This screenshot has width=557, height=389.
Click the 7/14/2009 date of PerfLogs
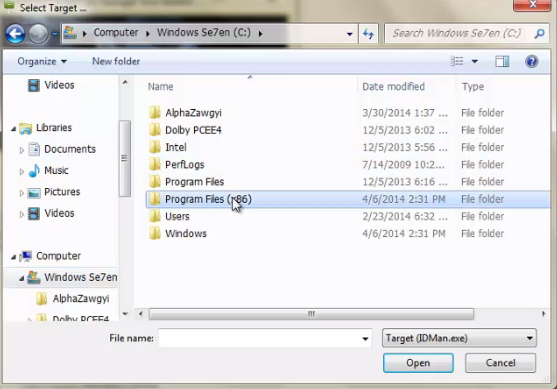(x=404, y=164)
